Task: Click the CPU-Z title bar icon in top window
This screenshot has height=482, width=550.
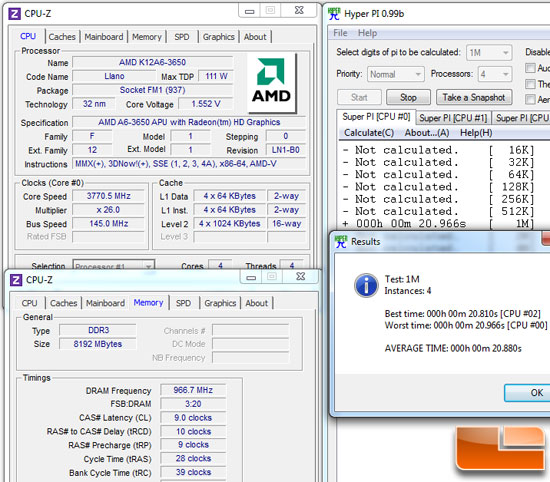Action: coord(14,14)
